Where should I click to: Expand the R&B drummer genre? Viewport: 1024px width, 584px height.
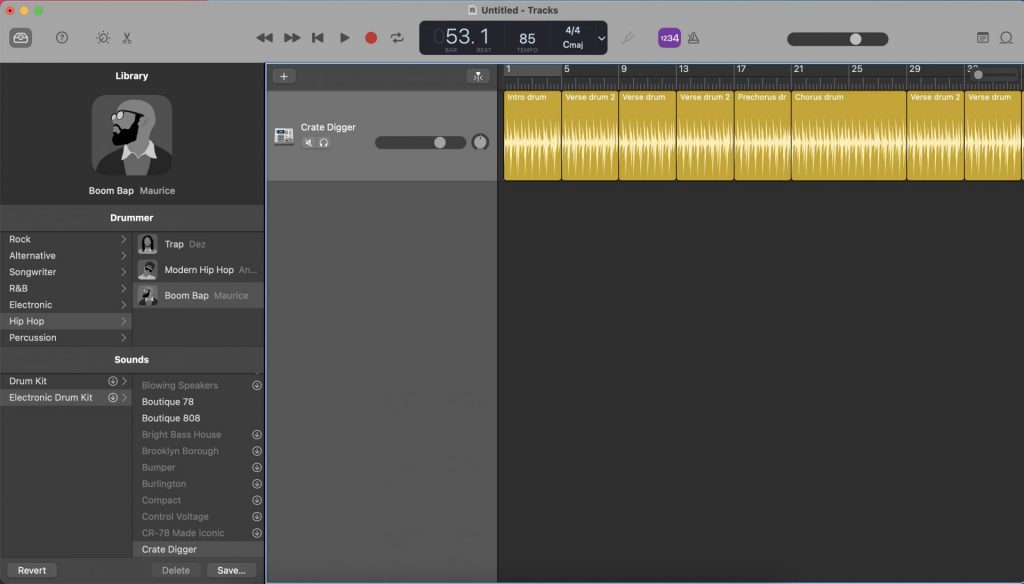point(66,288)
